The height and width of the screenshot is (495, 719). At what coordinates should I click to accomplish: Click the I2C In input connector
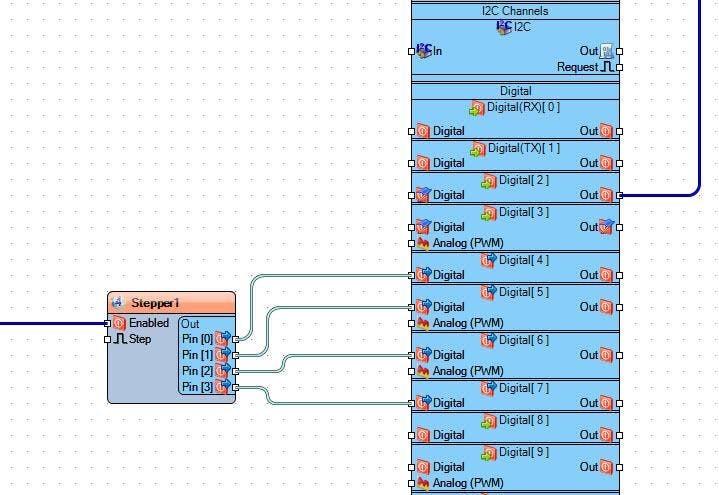(x=411, y=51)
